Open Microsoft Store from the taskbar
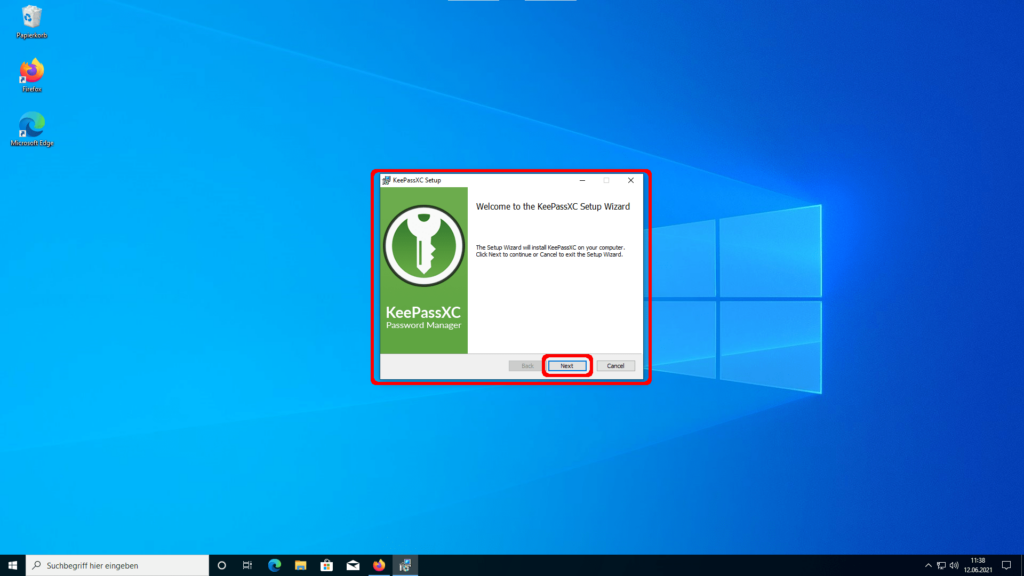Screen dimensions: 1024x576 tap(327, 566)
